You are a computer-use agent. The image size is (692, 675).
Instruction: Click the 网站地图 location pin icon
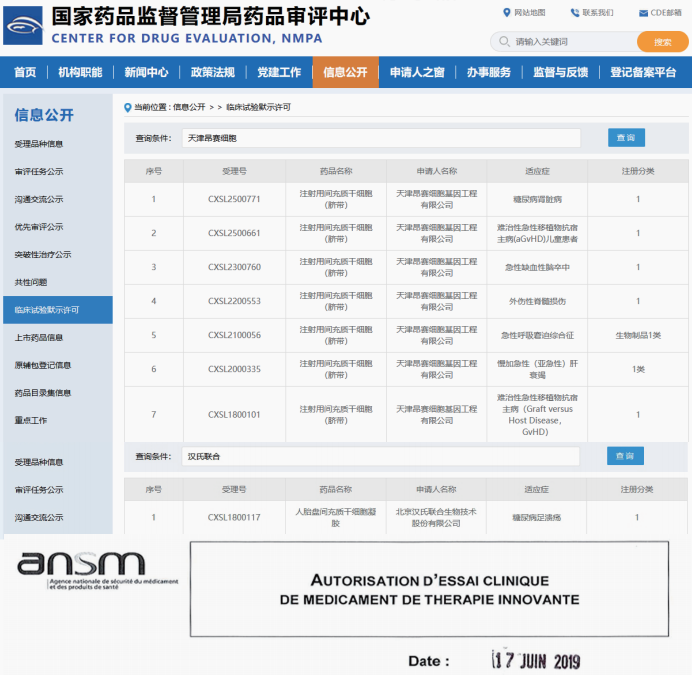[x=507, y=13]
